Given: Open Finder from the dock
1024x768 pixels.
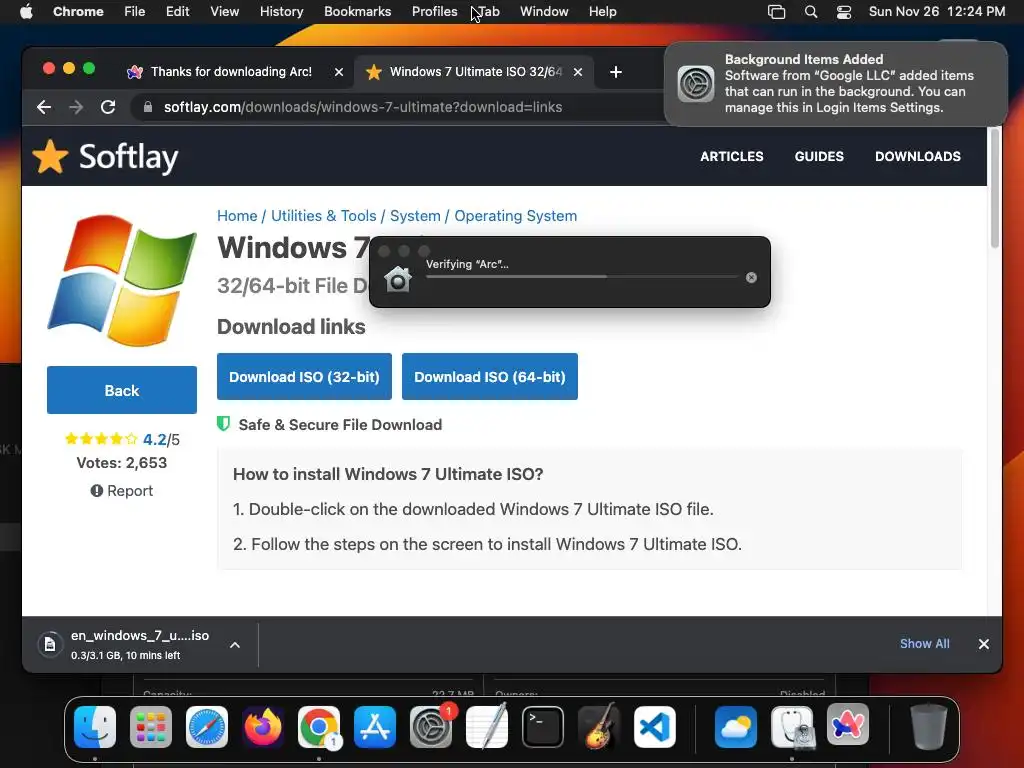Looking at the screenshot, I should click(x=95, y=727).
